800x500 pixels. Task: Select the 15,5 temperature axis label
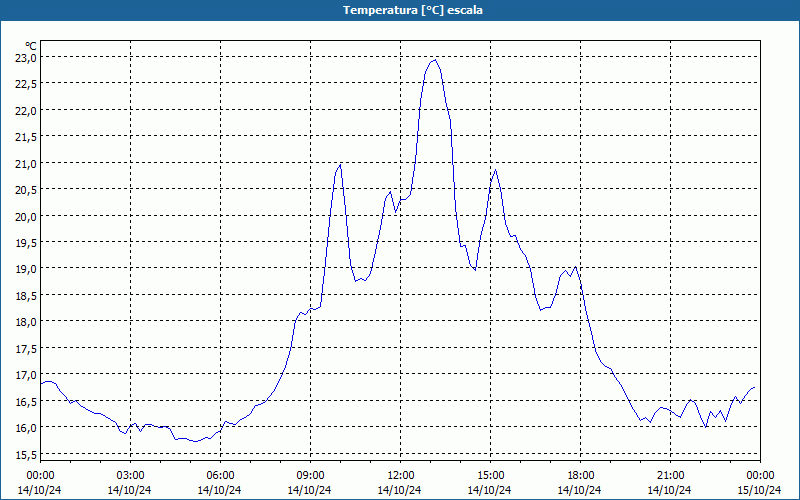[26, 454]
